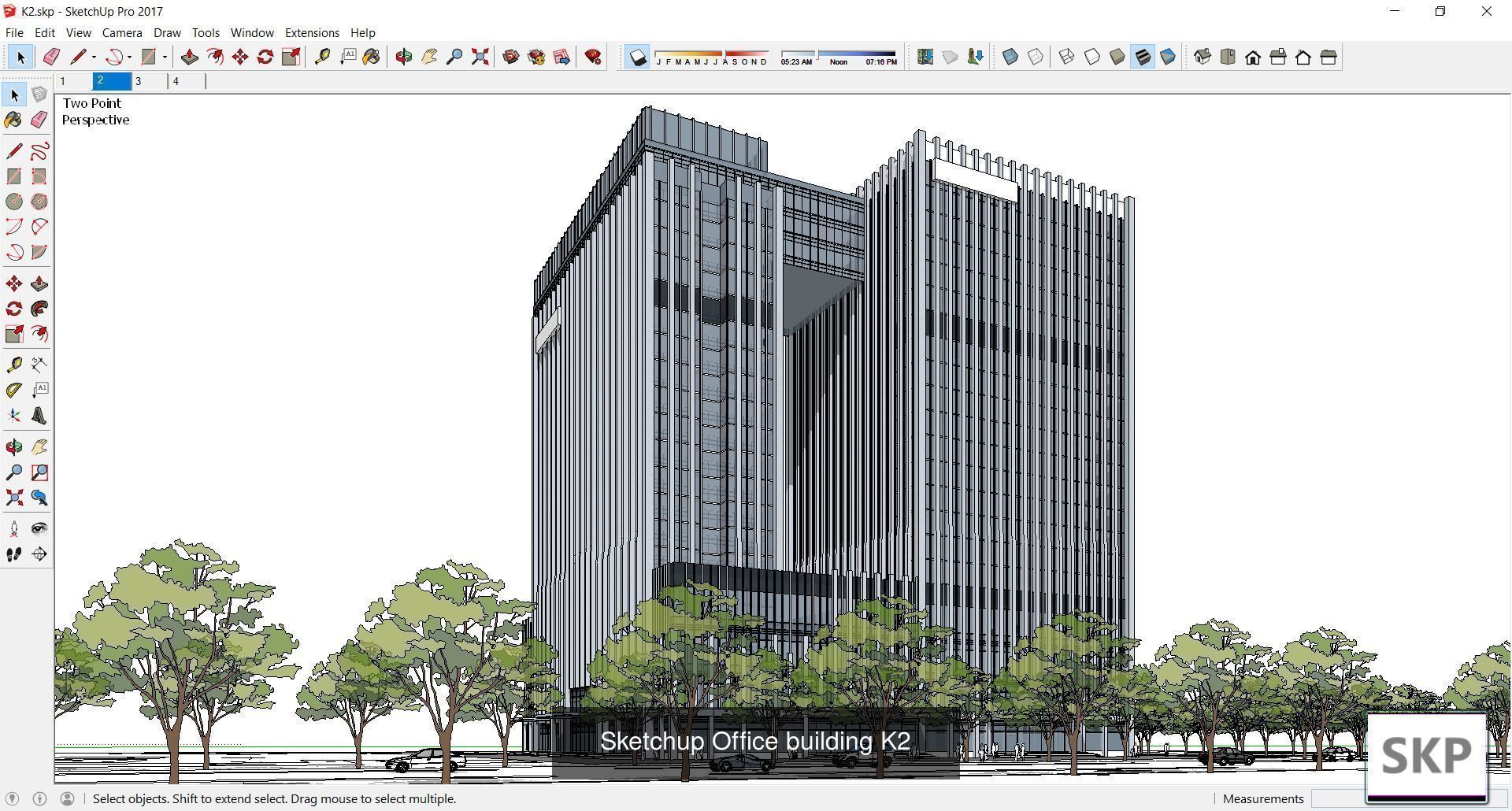The width and height of the screenshot is (1512, 811).
Task: Choose the 3D Text tool
Action: point(39,416)
